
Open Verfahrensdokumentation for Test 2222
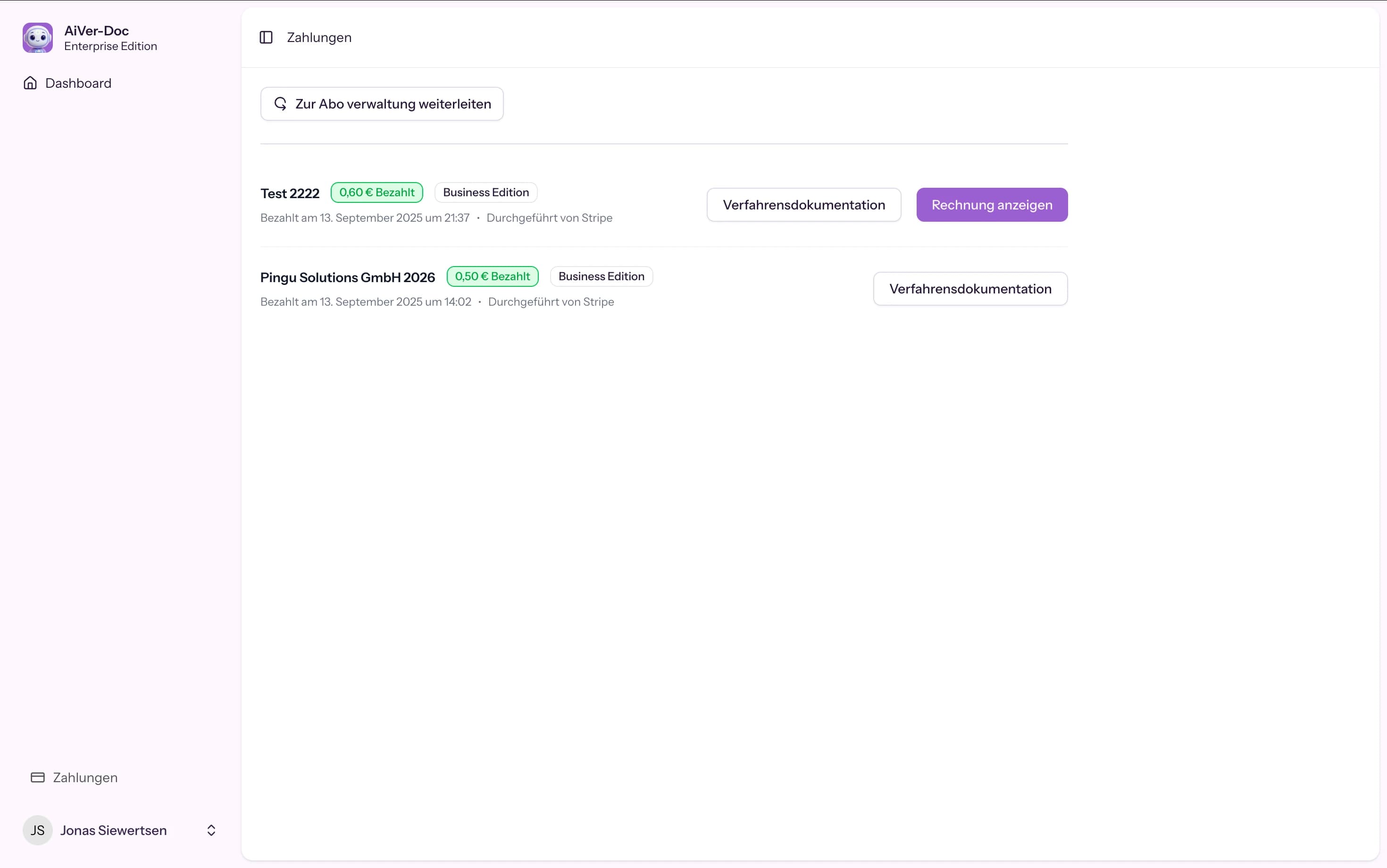[804, 205]
